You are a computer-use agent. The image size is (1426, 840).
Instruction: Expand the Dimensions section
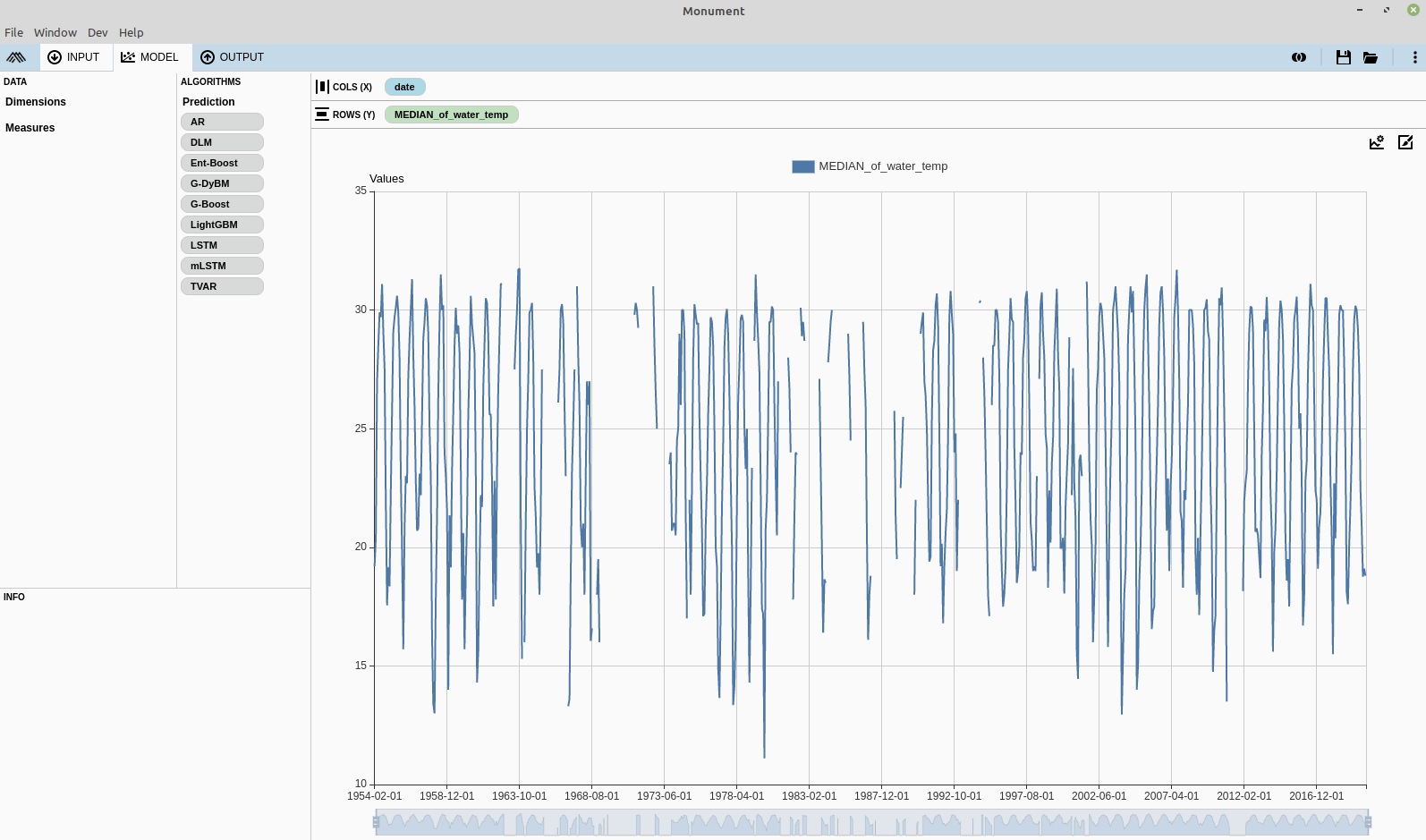[36, 102]
